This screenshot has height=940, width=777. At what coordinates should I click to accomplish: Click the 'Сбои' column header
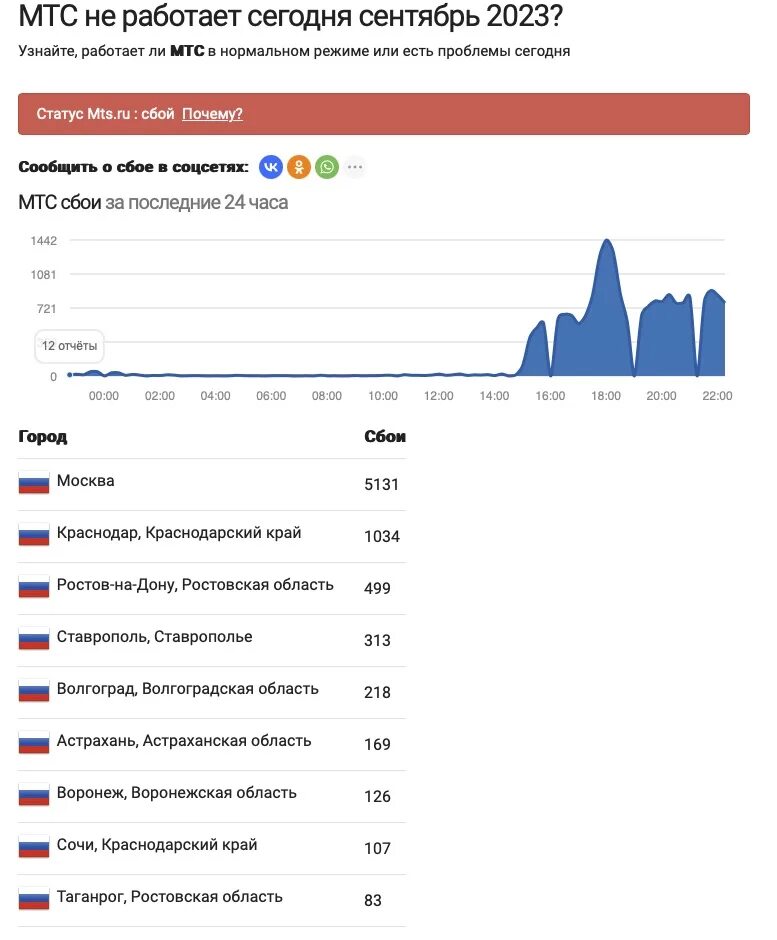[x=385, y=436]
